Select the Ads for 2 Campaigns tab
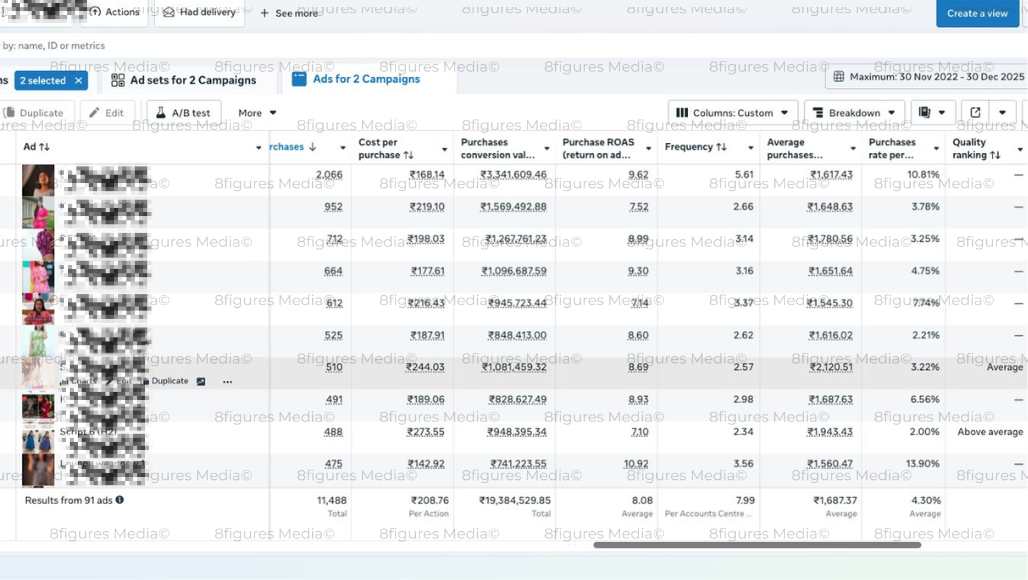 point(356,79)
